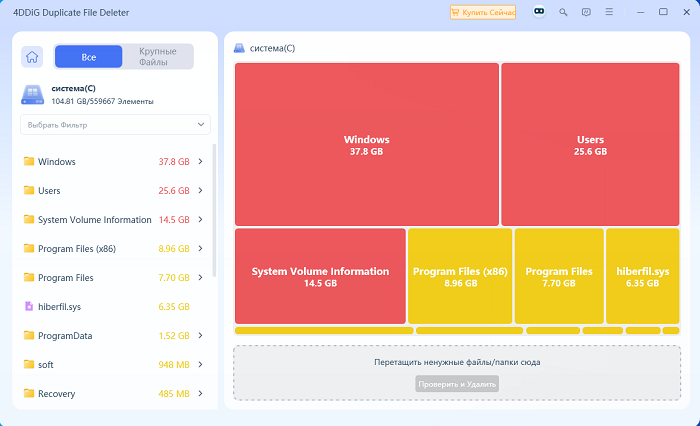Click the Купить Сейчас button
Viewport: 700px width, 426px height.
(x=483, y=12)
